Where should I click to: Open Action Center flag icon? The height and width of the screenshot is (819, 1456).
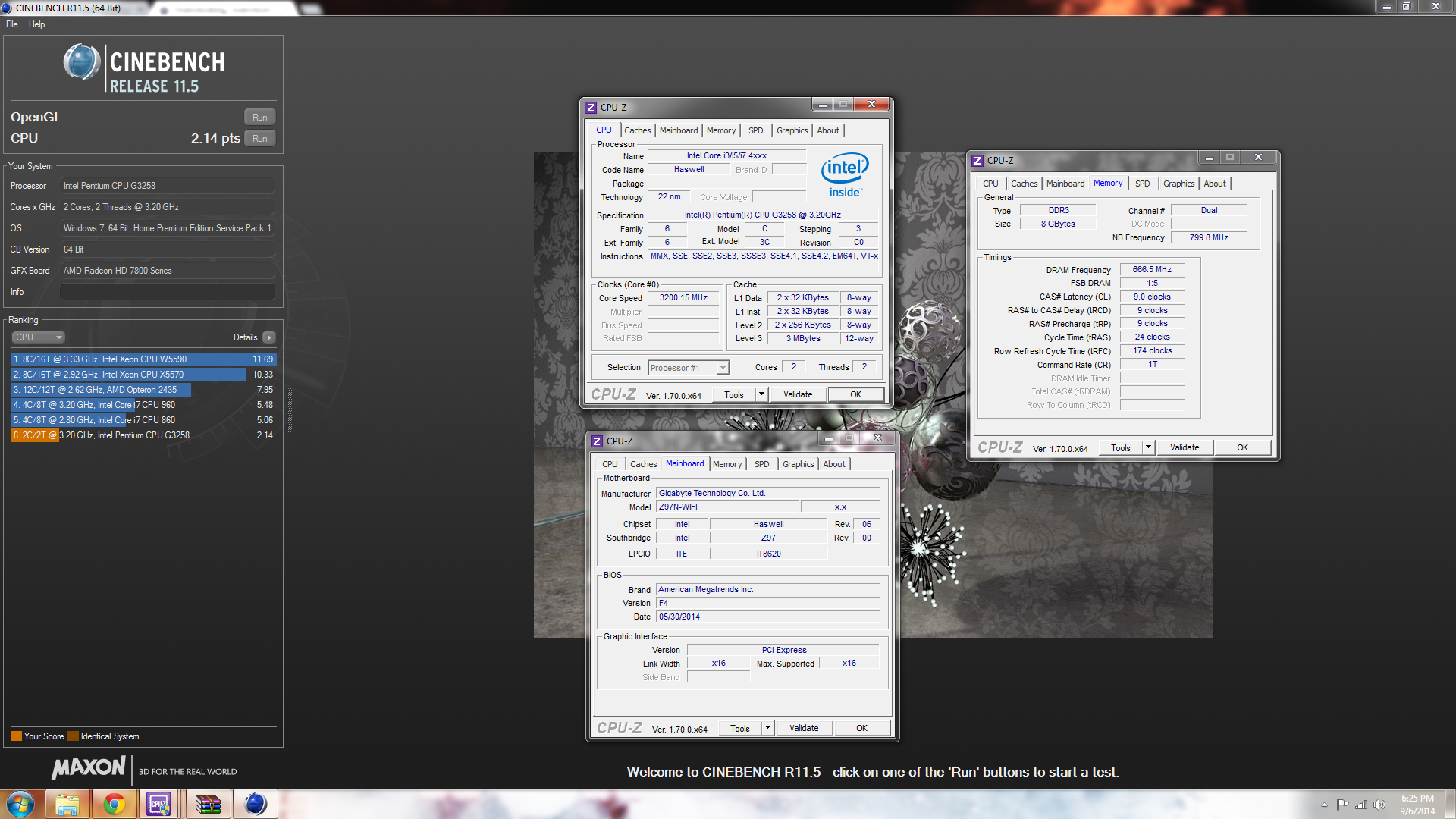click(x=1342, y=805)
